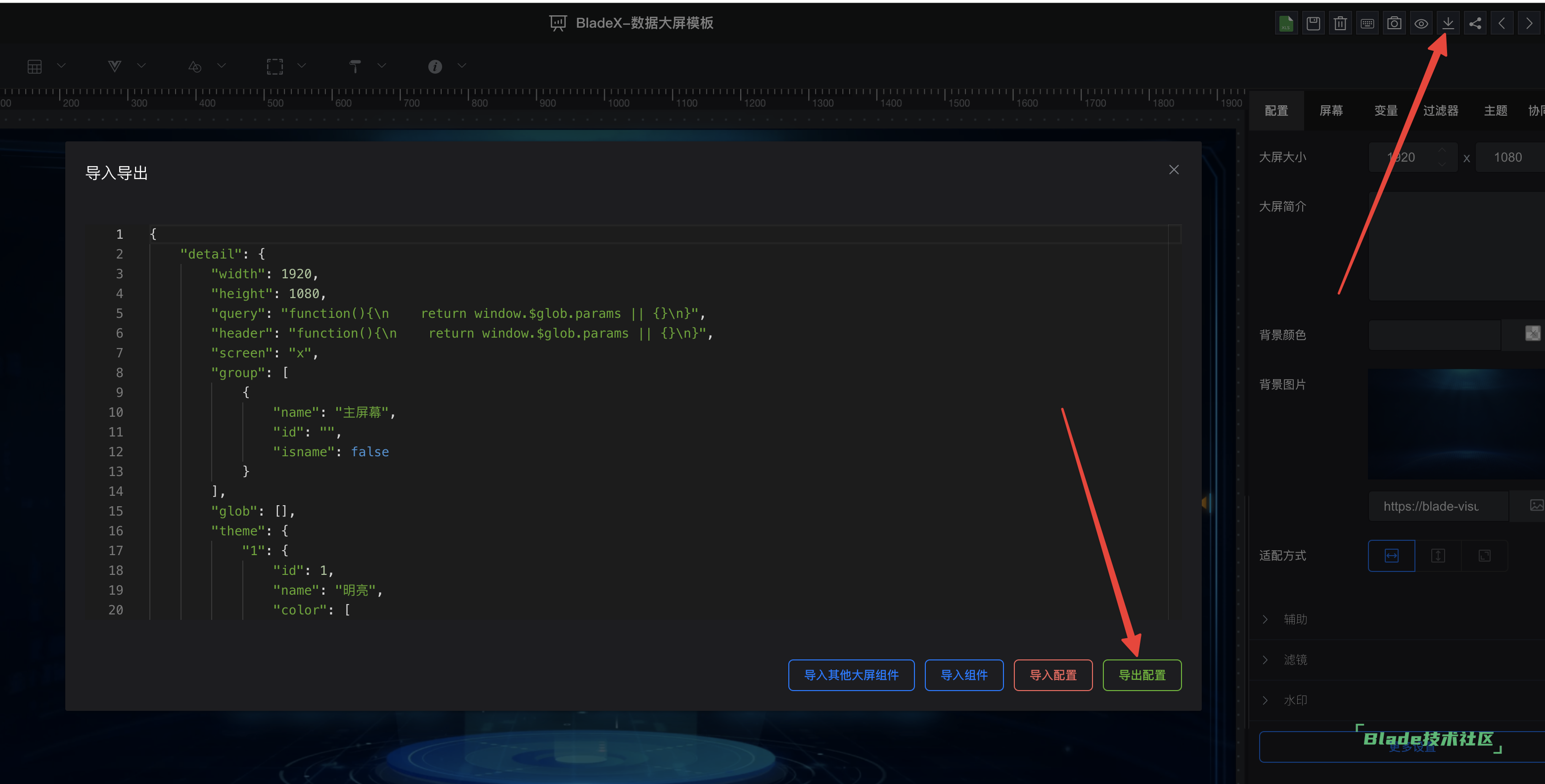Click the "height": 1080 line in editor
1545x784 pixels.
click(268, 294)
